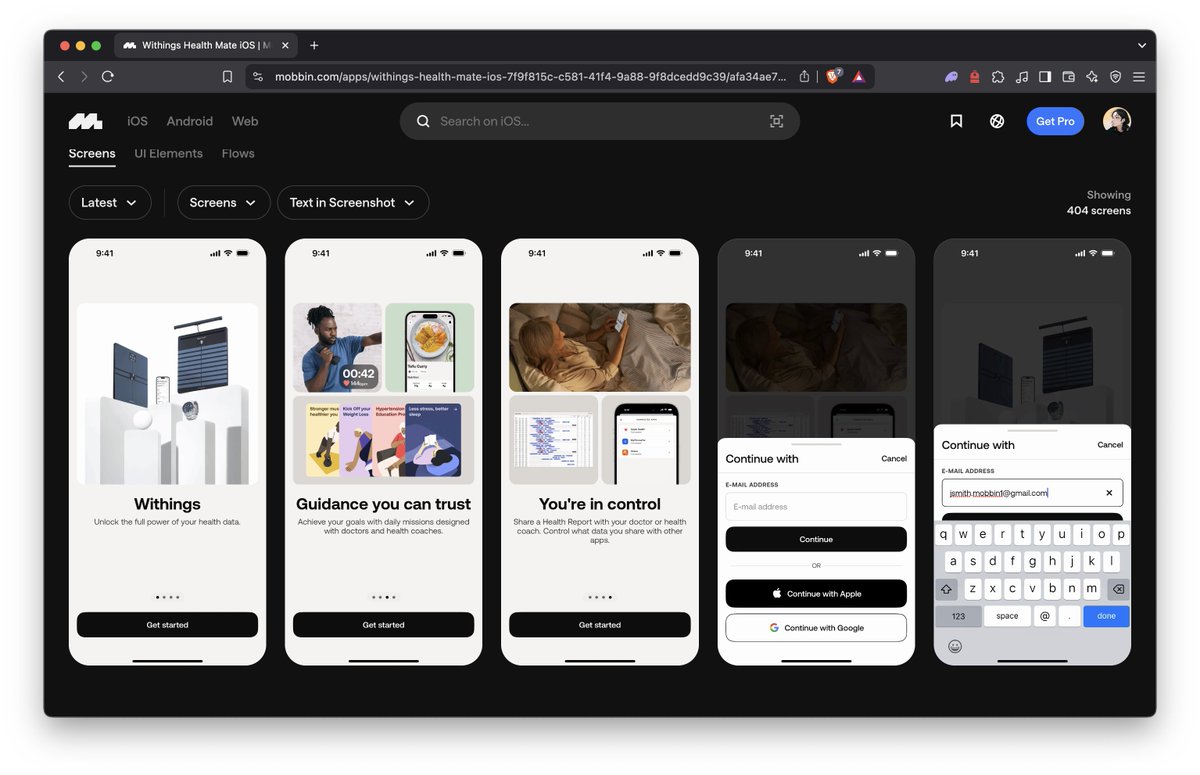Viewport: 1200px width, 775px height.
Task: Click the workout man with 00:42 timer image
Action: [x=337, y=347]
